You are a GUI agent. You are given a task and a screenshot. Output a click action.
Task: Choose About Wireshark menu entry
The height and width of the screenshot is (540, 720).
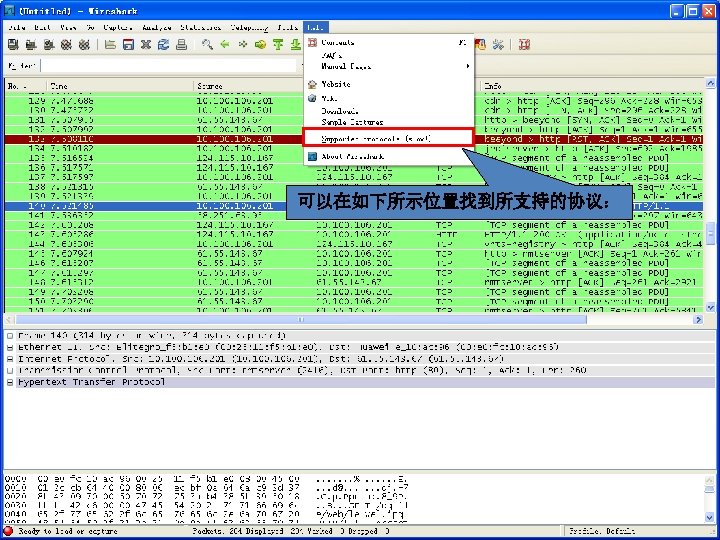coord(388,157)
